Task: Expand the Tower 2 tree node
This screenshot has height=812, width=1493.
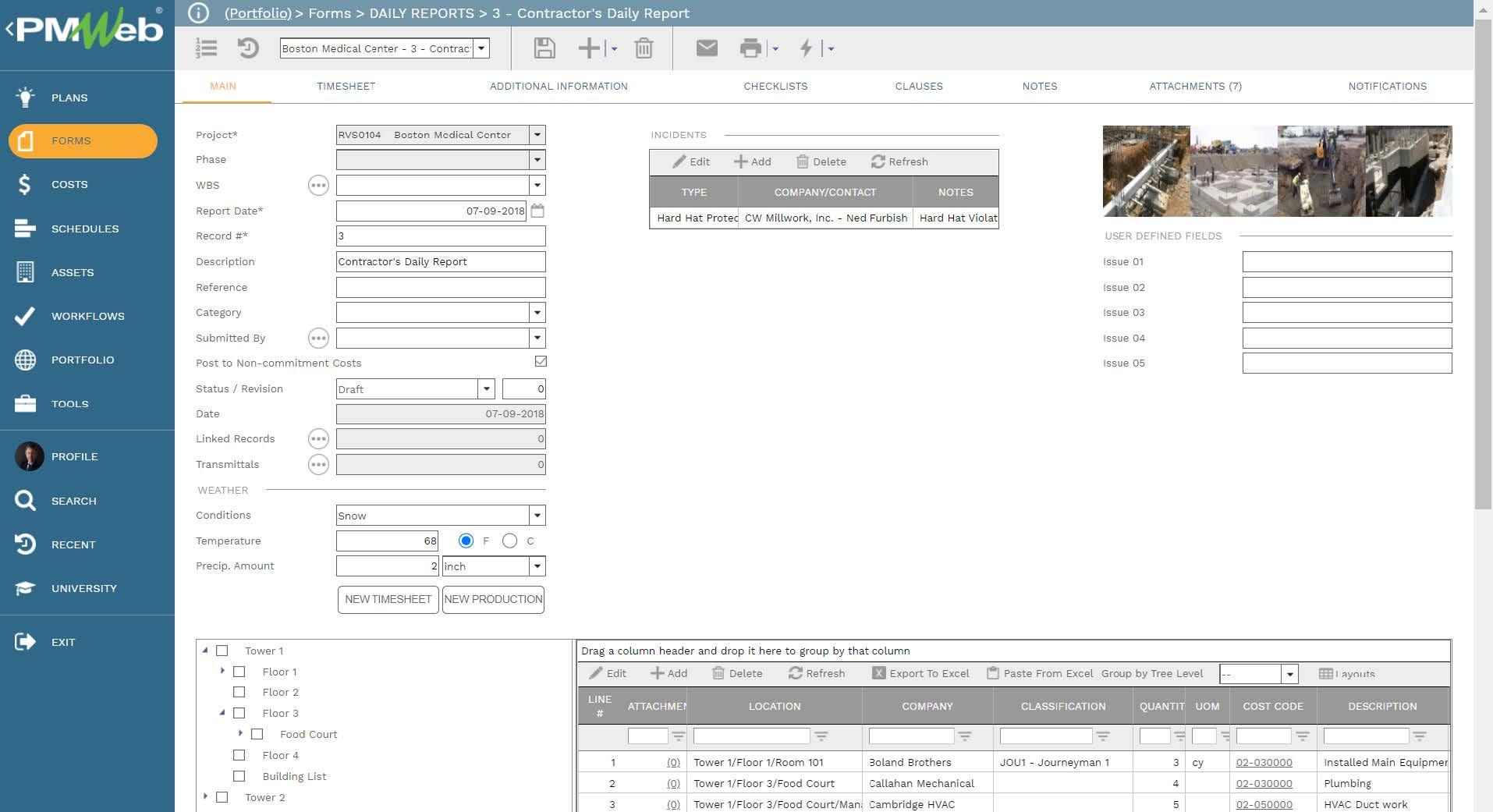Action: point(205,796)
